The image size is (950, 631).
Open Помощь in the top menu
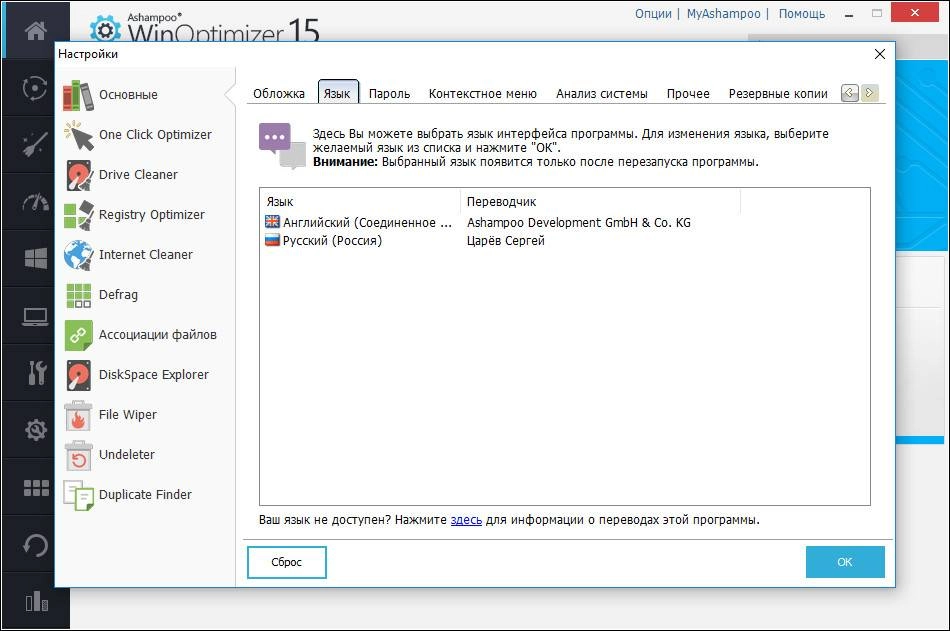click(x=802, y=13)
